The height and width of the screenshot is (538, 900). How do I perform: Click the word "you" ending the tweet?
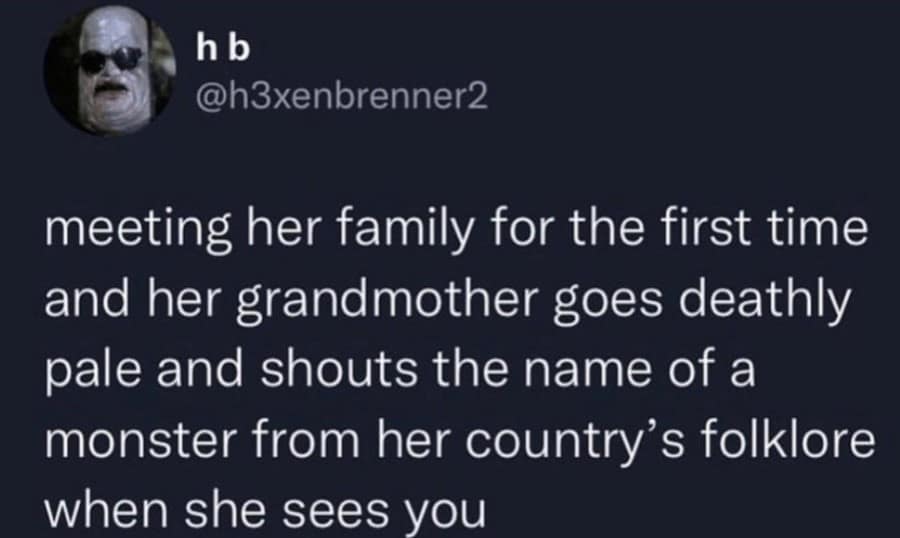click(442, 511)
